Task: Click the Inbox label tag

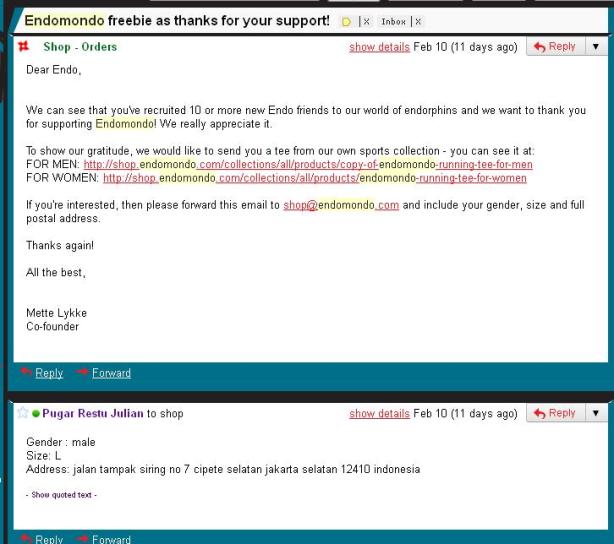Action: (393, 22)
